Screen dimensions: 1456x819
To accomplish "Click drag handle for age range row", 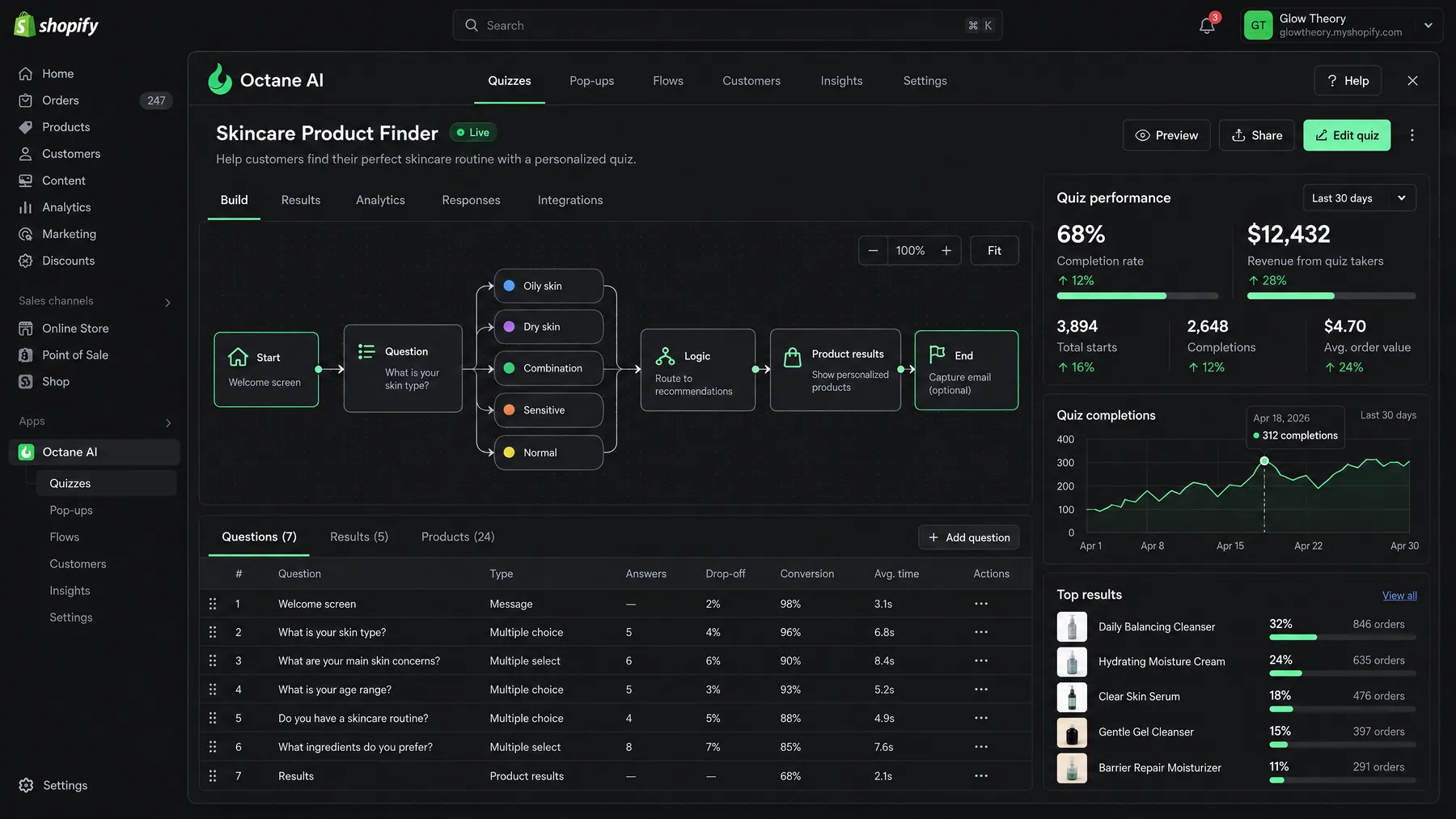I will [213, 690].
